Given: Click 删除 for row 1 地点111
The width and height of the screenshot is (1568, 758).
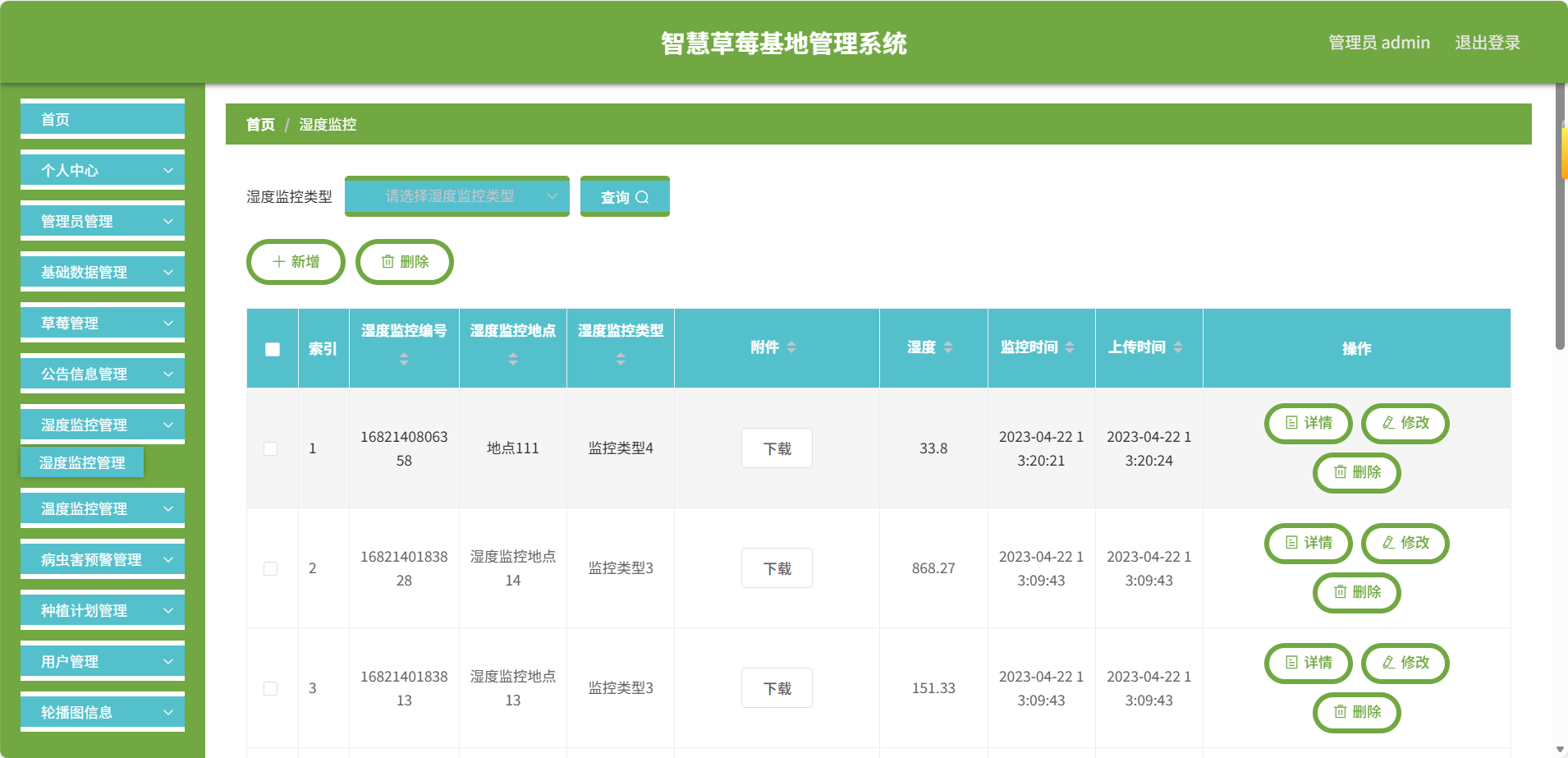Looking at the screenshot, I should pyautogui.click(x=1357, y=472).
